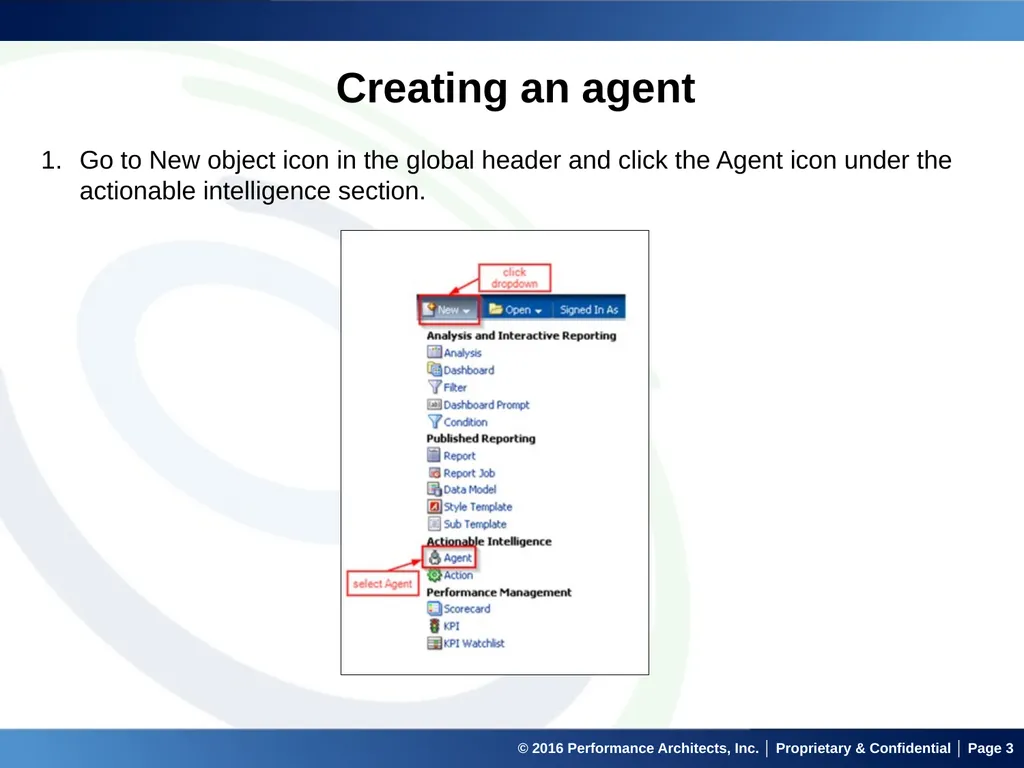
Task: Click the Agent icon
Action: pos(434,558)
